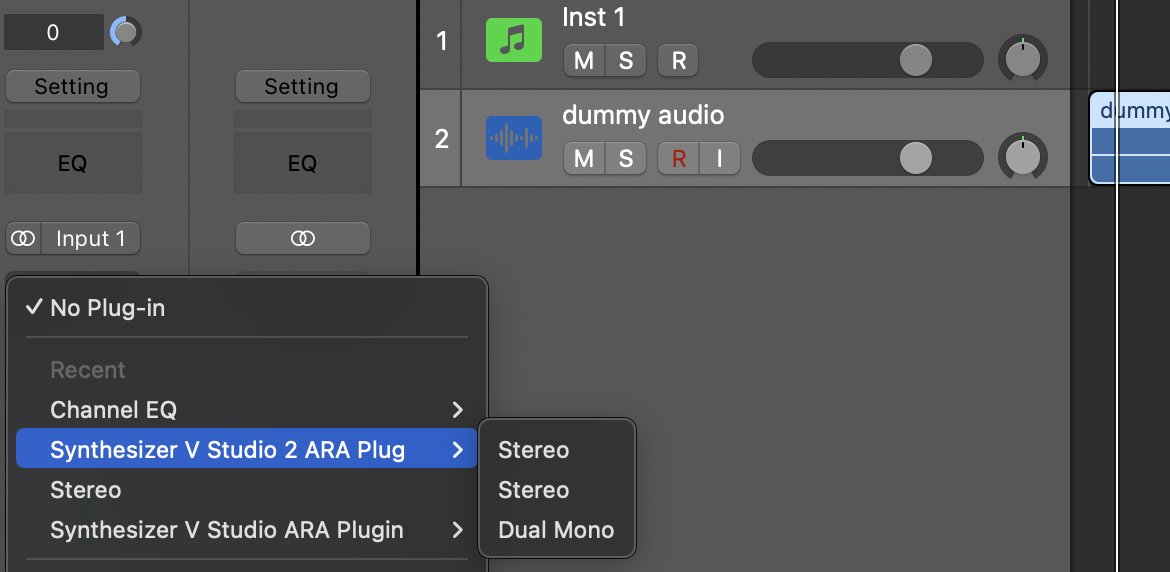Enable input monitoring on dummy audio track

click(x=719, y=158)
